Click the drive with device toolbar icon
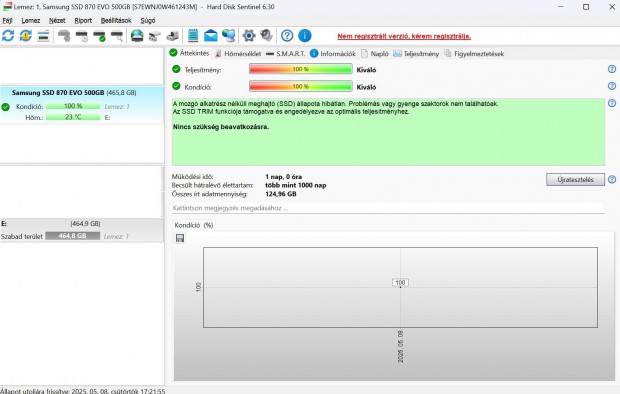Image resolution: width=620 pixels, height=394 pixels. 172,36
